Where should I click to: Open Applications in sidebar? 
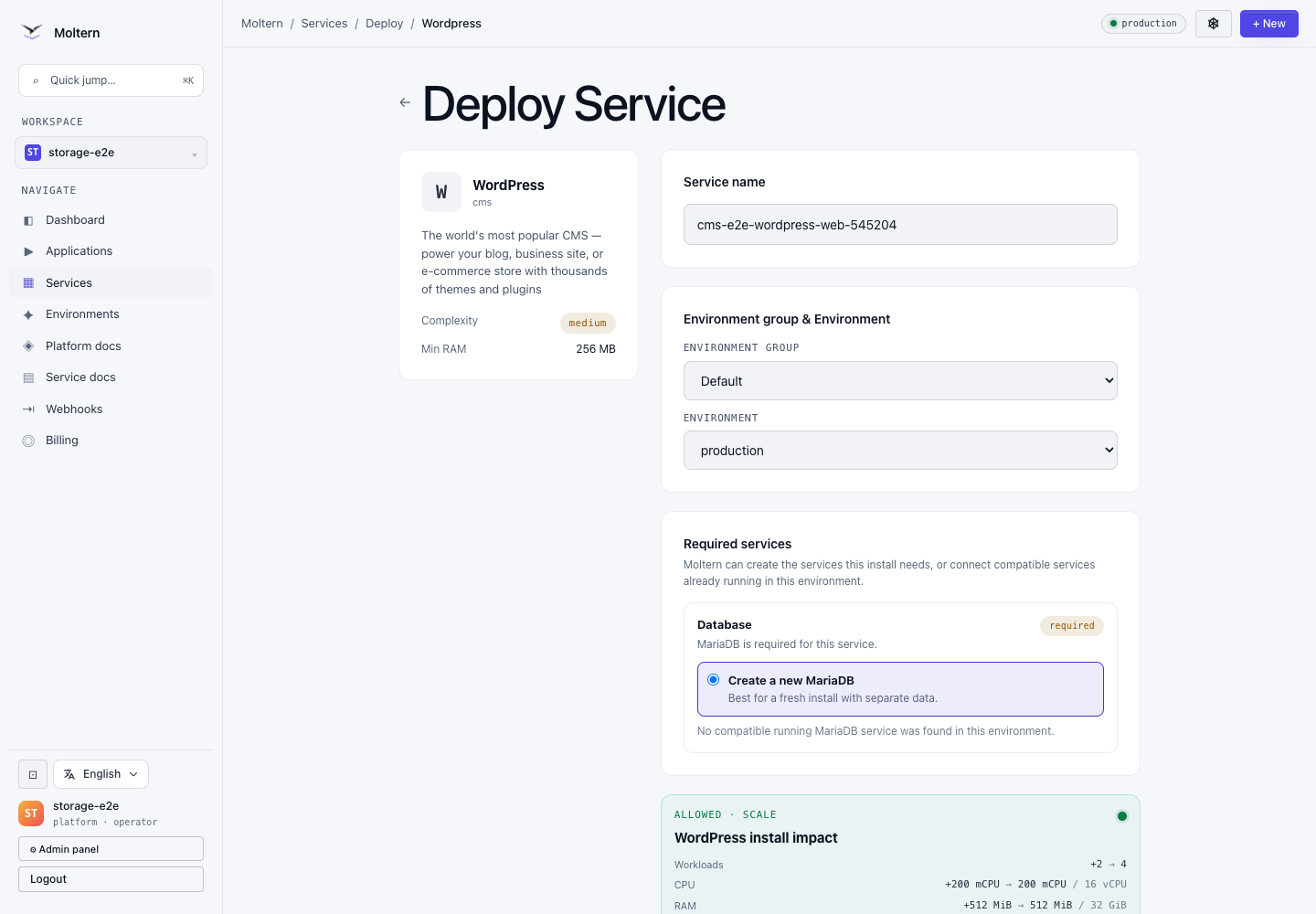tap(111, 251)
